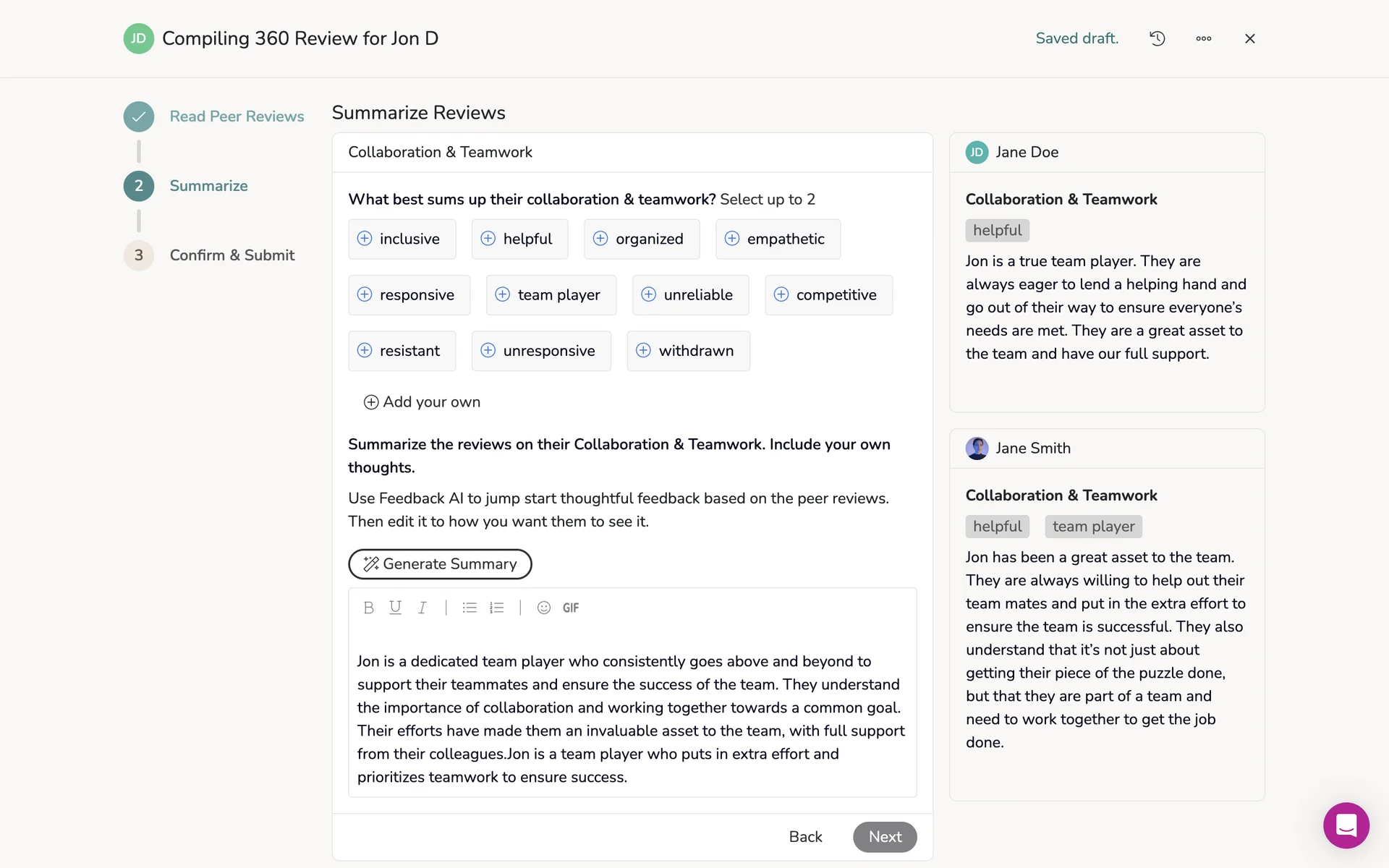The height and width of the screenshot is (868, 1389).
Task: Go to Confirm & Submit step
Action: [231, 255]
